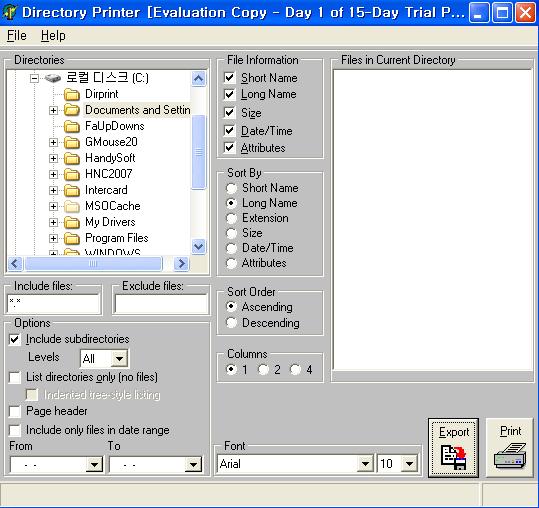Expand the Documents and Settings node
Image resolution: width=539 pixels, height=508 pixels.
pos(53,110)
